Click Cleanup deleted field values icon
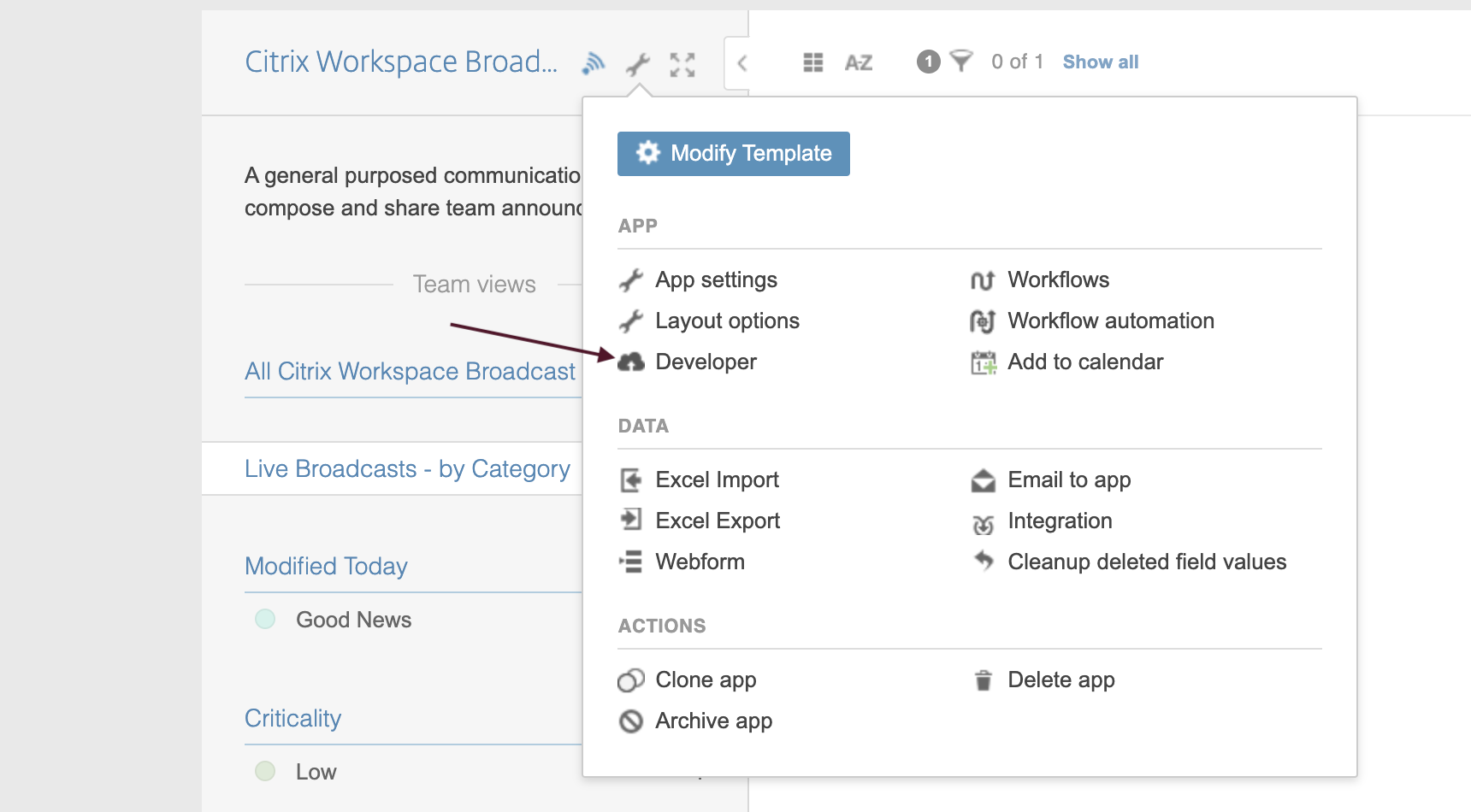The height and width of the screenshot is (812, 1471). (984, 561)
